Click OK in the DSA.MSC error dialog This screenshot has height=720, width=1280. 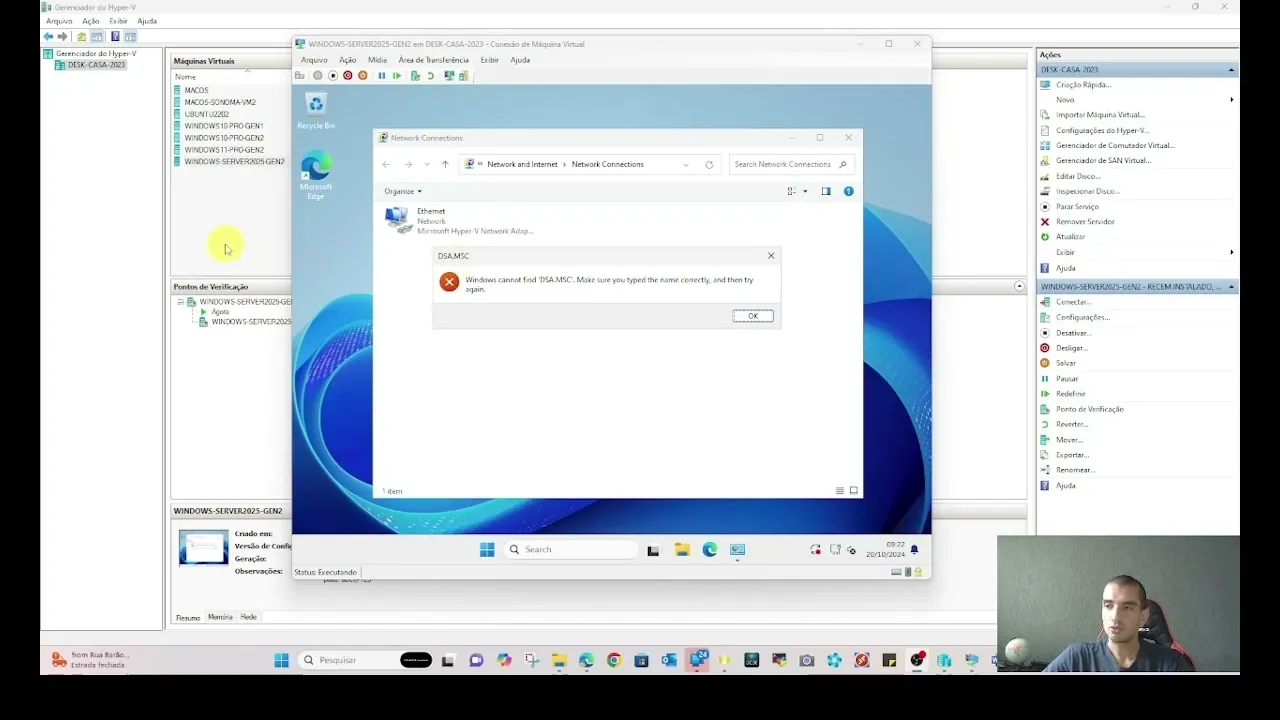tap(753, 316)
